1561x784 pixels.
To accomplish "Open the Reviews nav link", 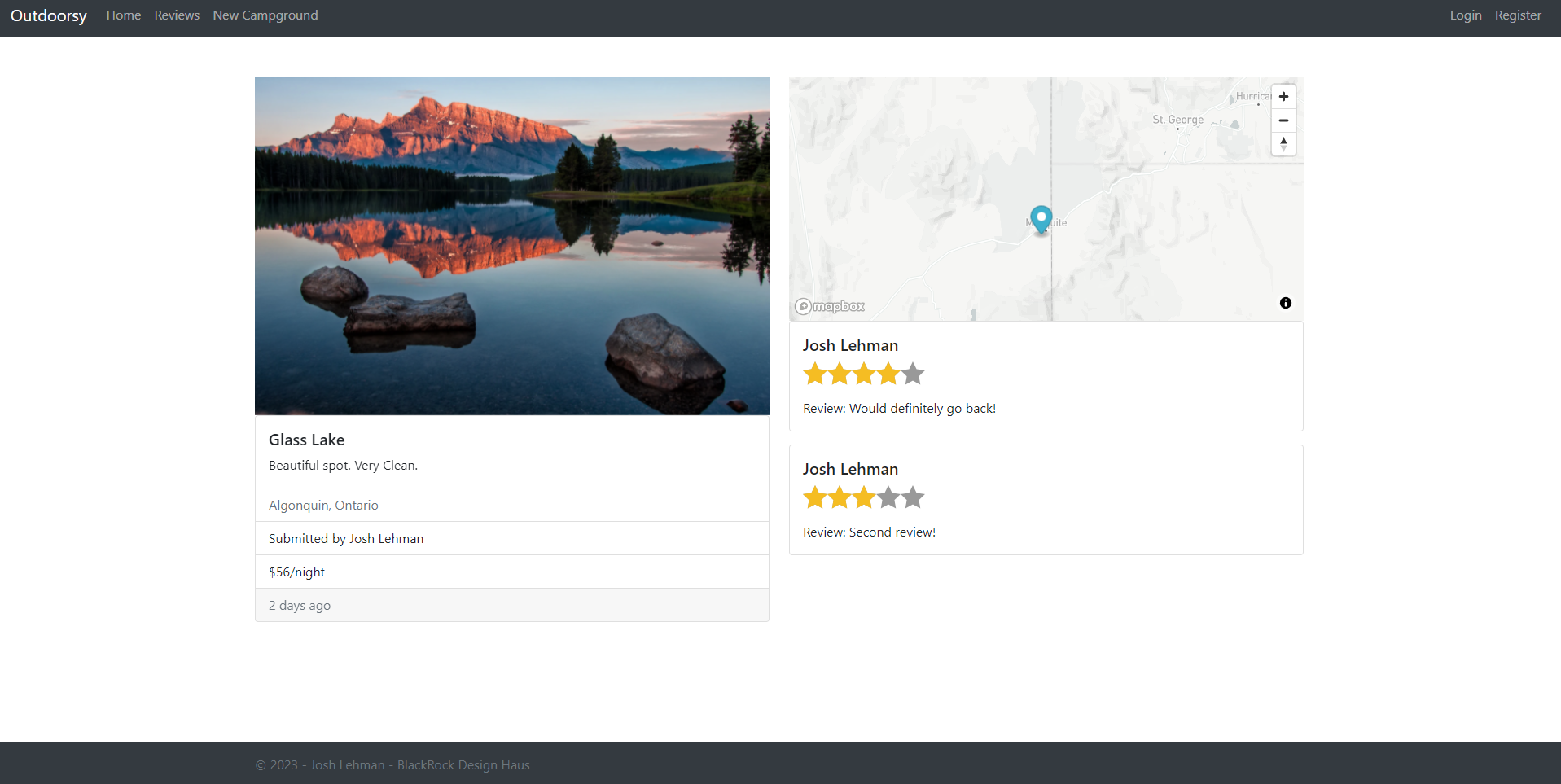I will point(177,15).
